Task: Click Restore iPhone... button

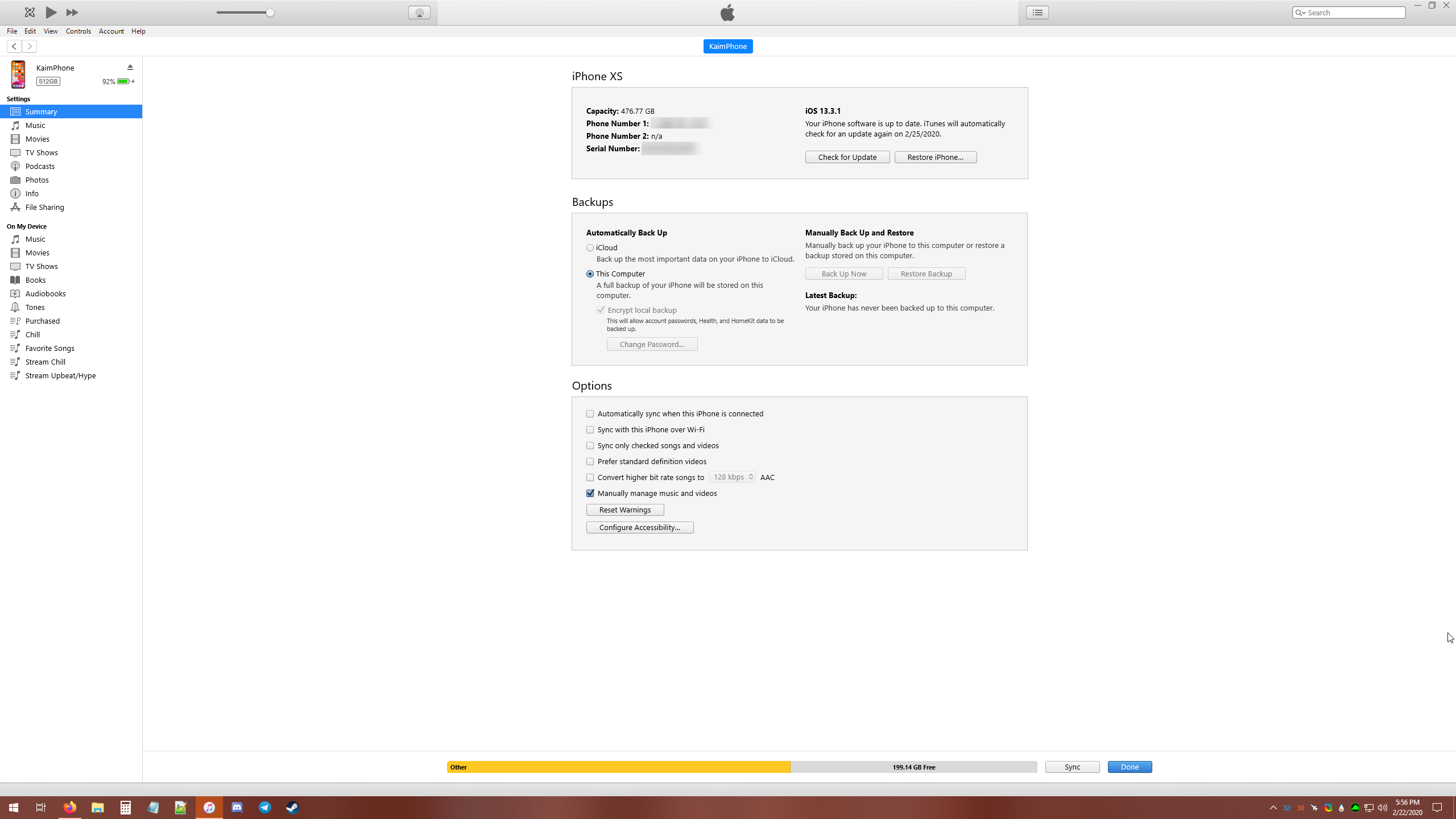Action: point(935,157)
